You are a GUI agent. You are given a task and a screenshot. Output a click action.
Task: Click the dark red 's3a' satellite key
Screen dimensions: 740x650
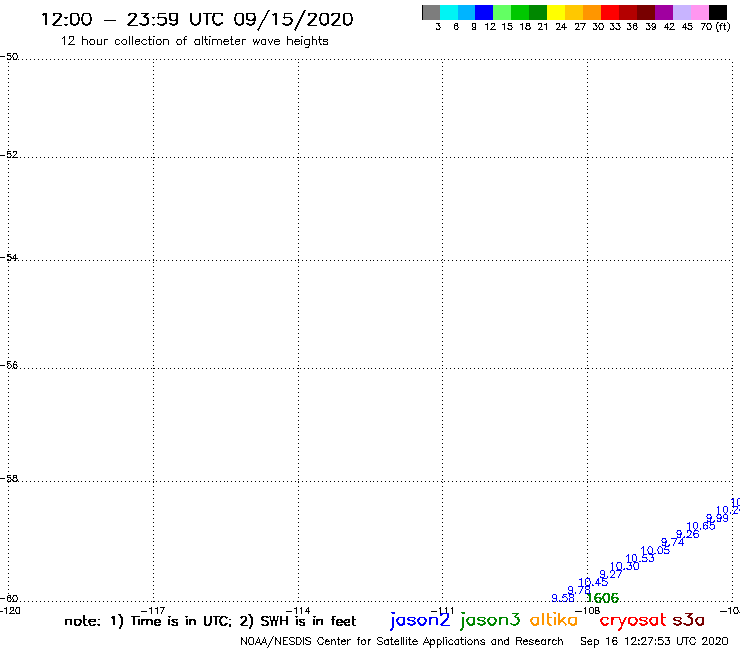[689, 620]
